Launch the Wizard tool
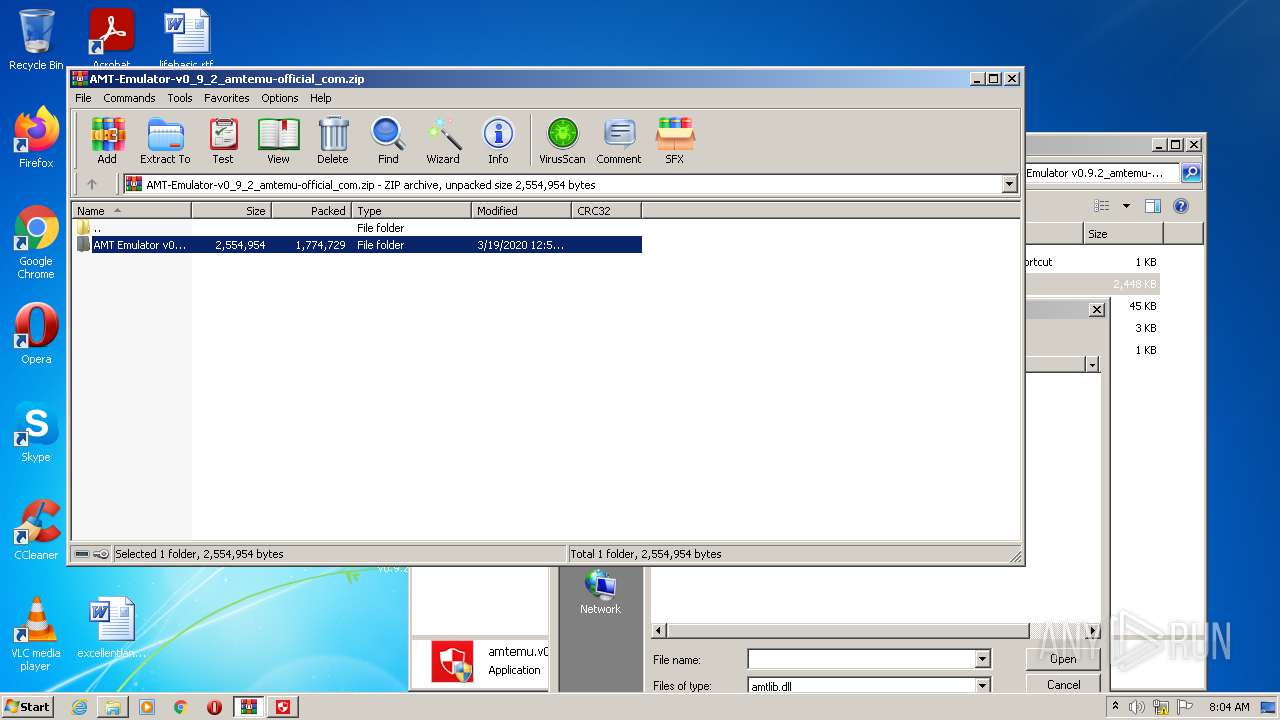 443,141
